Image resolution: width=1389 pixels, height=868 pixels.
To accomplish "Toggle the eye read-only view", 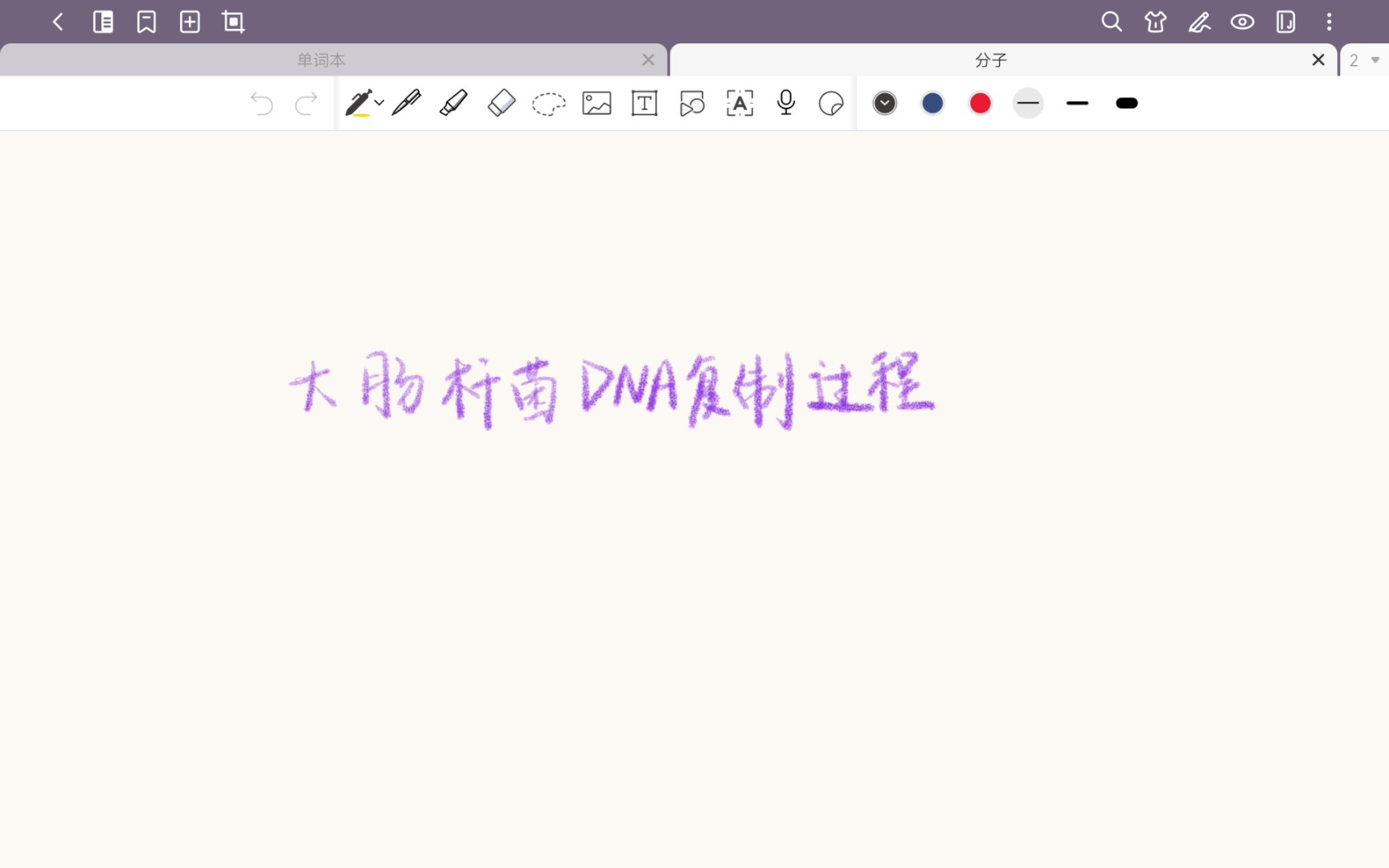I will tap(1243, 22).
